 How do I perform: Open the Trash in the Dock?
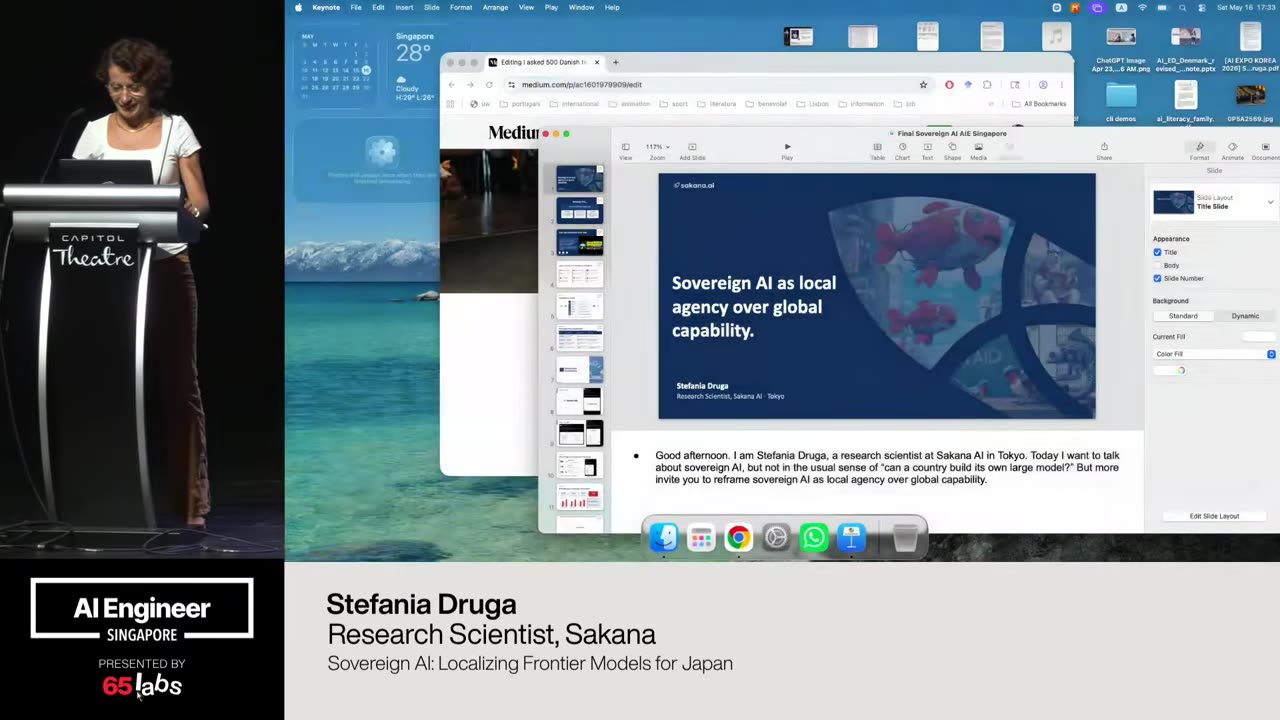click(x=905, y=538)
